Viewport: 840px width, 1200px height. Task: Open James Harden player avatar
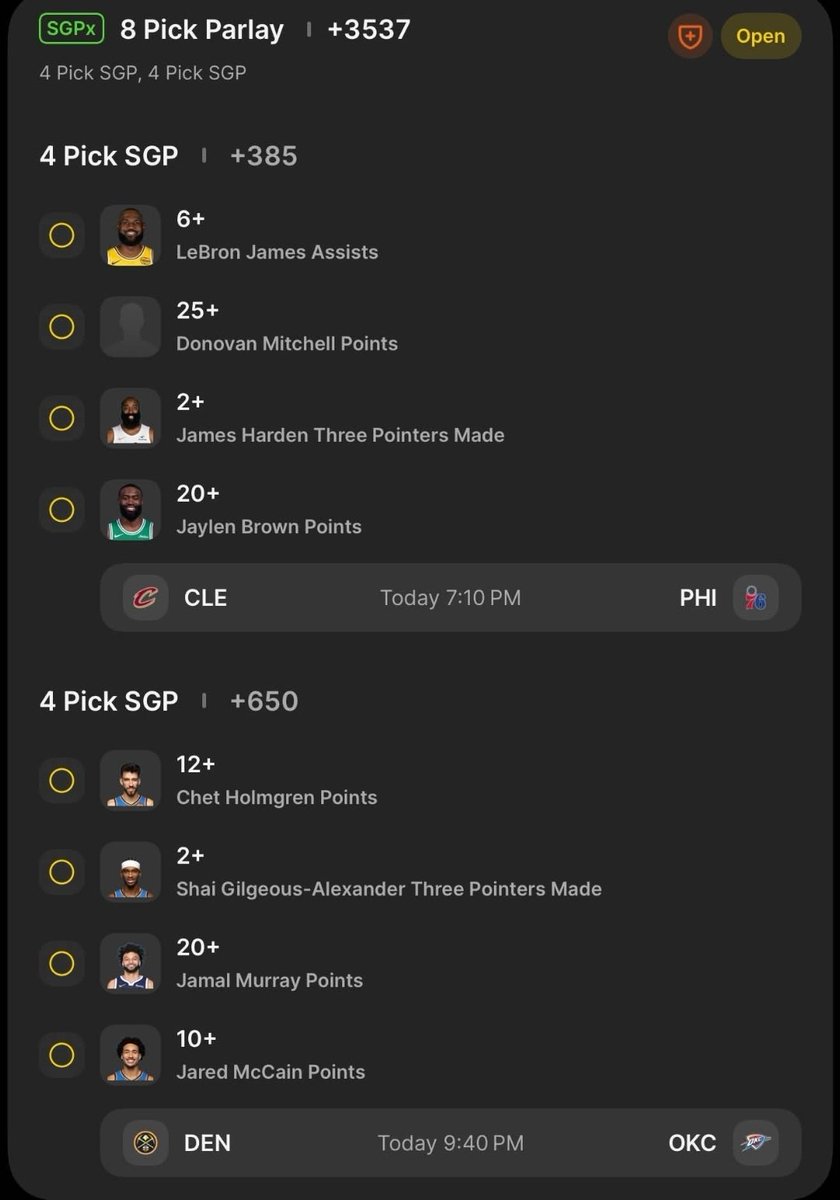131,418
